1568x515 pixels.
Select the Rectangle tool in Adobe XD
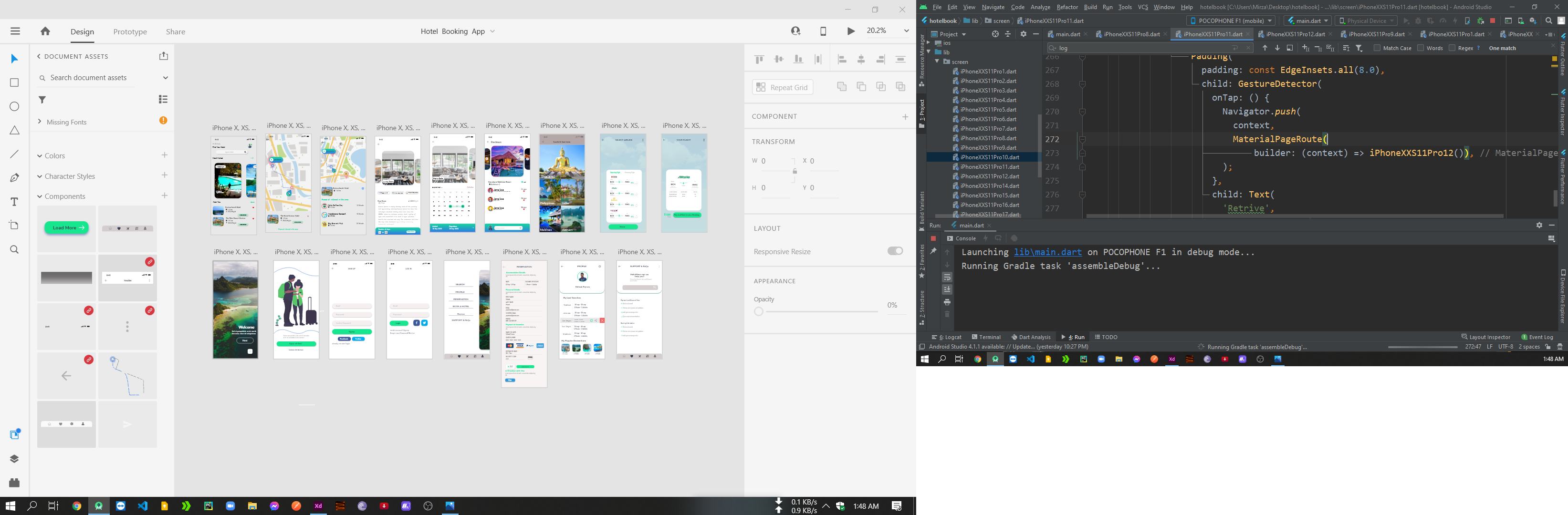(x=15, y=82)
